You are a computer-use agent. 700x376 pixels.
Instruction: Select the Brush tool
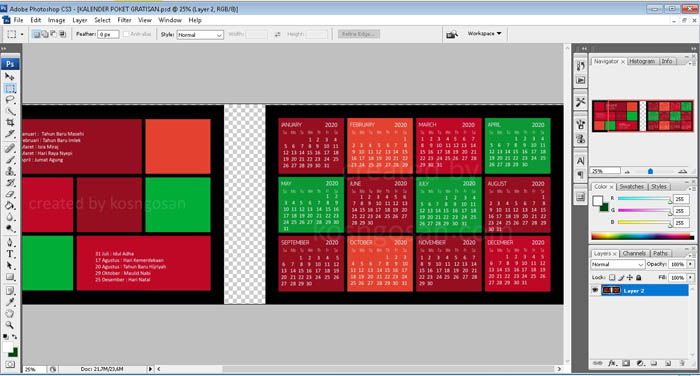pyautogui.click(x=10, y=159)
